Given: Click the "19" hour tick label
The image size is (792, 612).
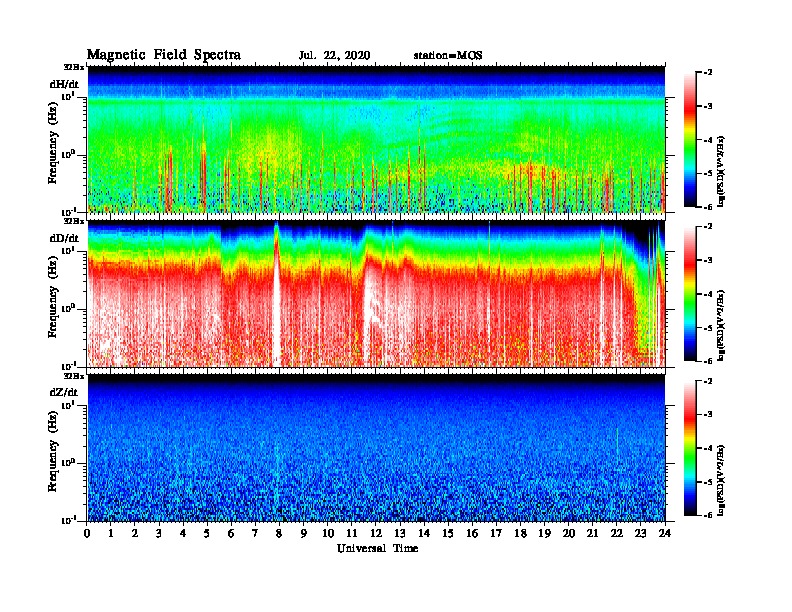Looking at the screenshot, I should coord(544,534).
